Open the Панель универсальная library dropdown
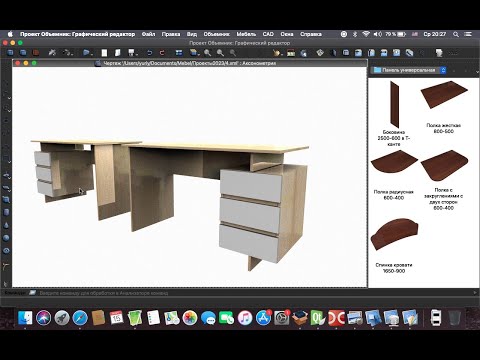The height and width of the screenshot is (360, 480). 409,70
